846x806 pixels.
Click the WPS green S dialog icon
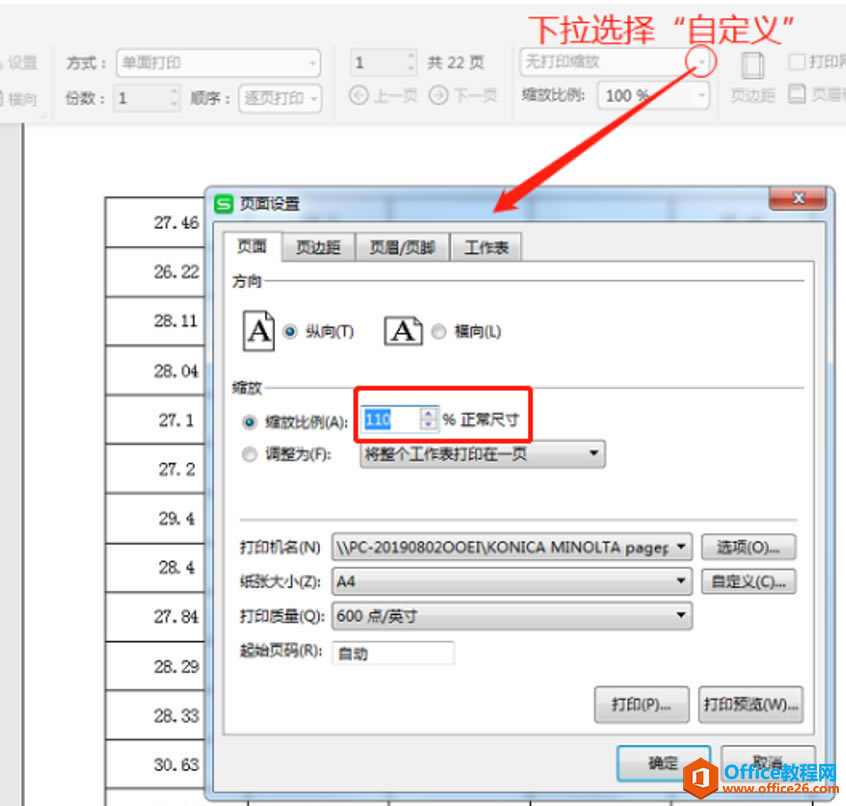tap(223, 204)
